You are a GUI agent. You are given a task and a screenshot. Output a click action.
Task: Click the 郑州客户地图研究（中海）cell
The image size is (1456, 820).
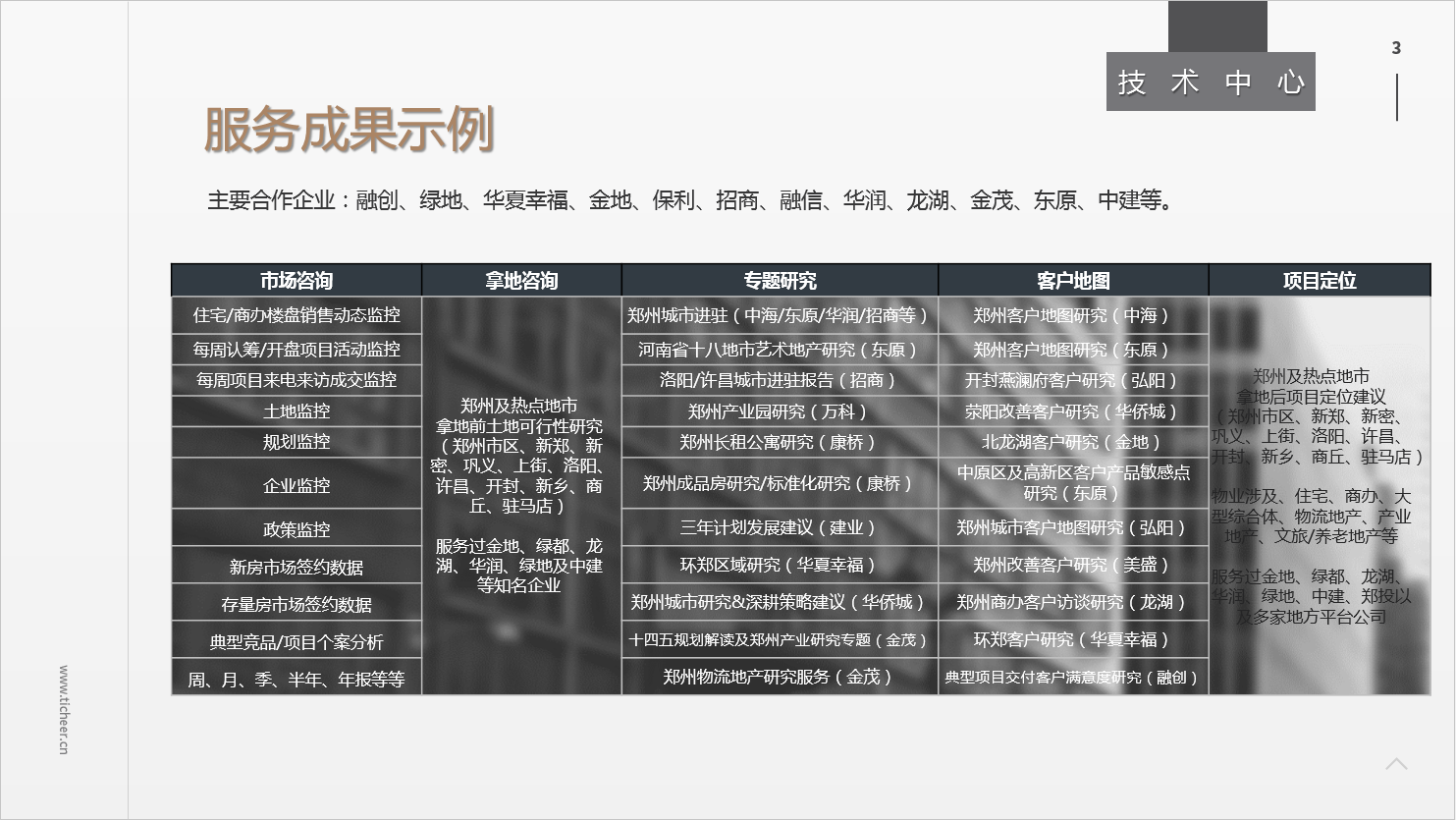point(1073,315)
